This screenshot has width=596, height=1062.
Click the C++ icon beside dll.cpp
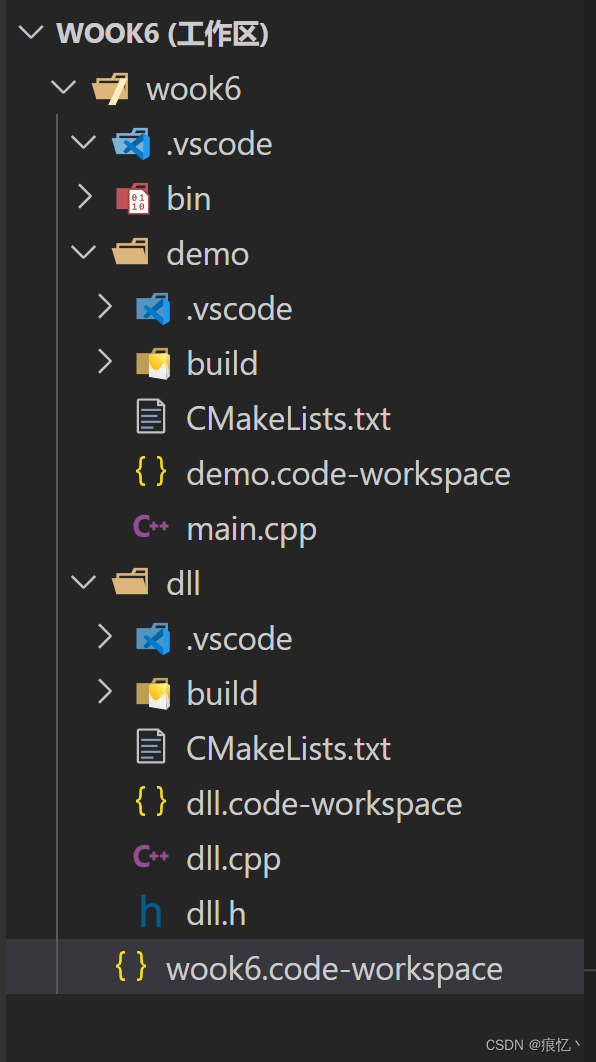click(150, 857)
